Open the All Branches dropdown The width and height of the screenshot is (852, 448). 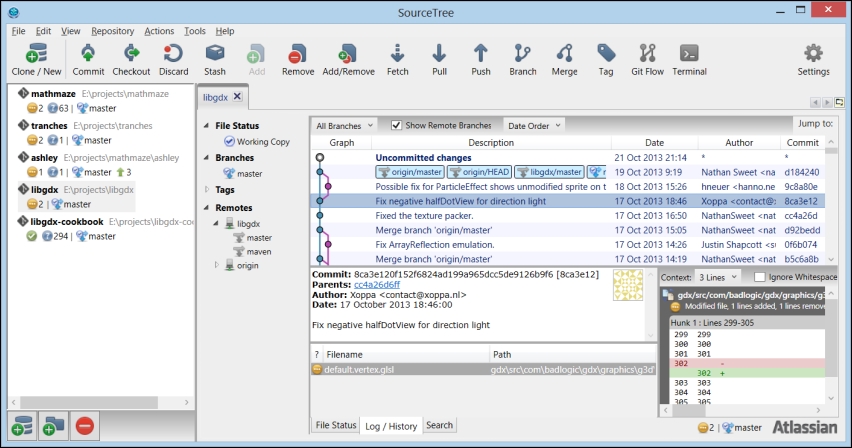click(344, 126)
